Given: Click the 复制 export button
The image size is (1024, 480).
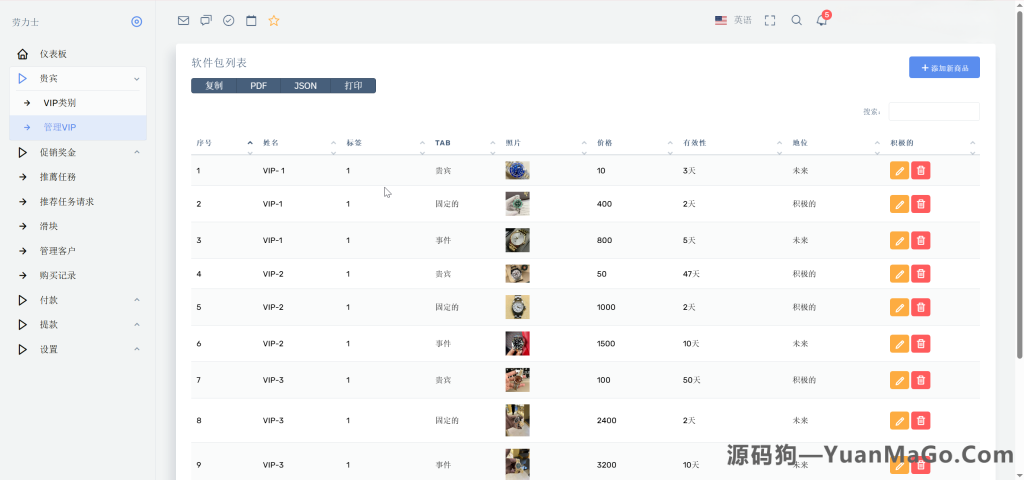Looking at the screenshot, I should point(214,86).
